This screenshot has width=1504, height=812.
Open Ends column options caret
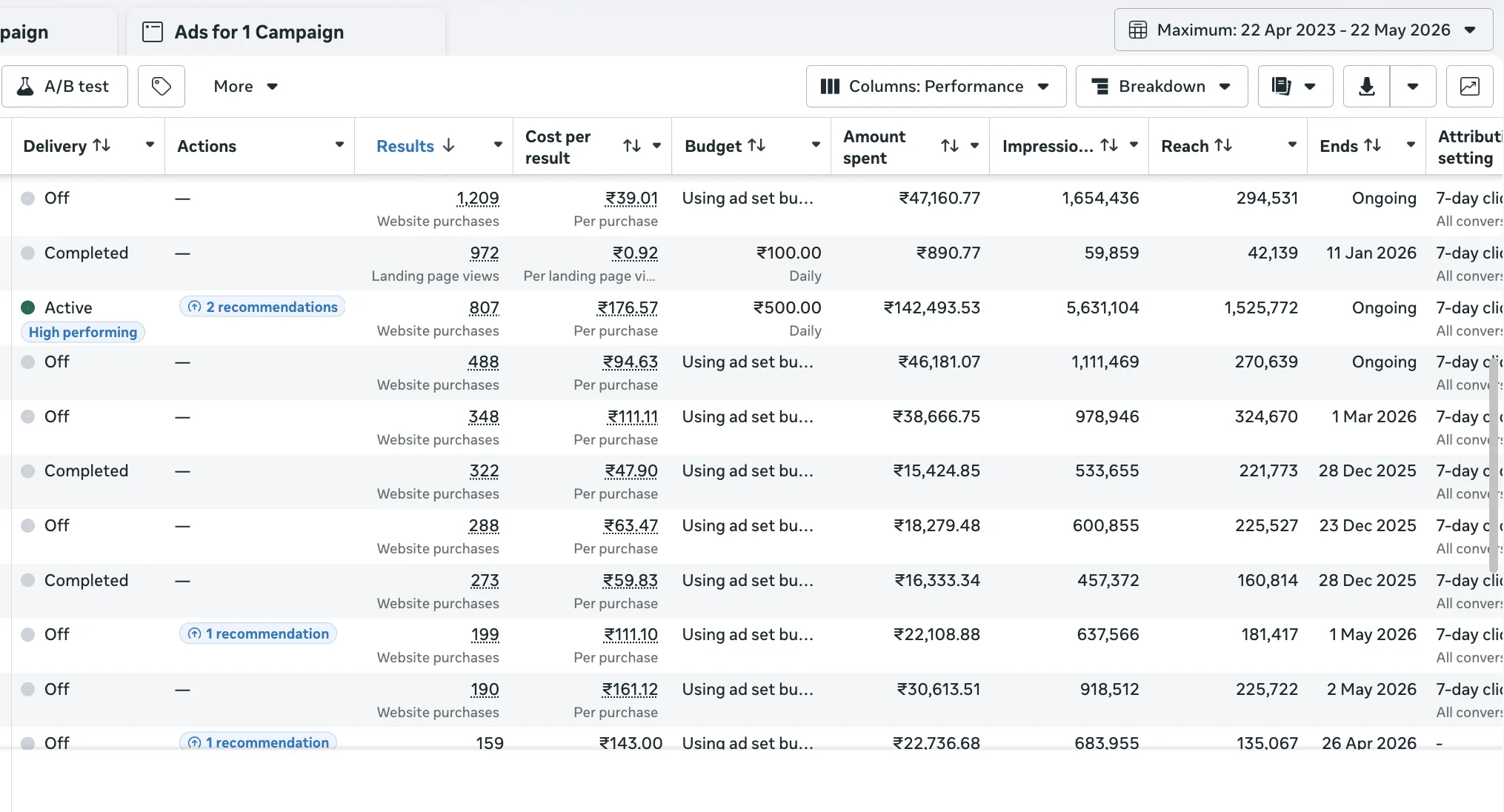coord(1411,145)
